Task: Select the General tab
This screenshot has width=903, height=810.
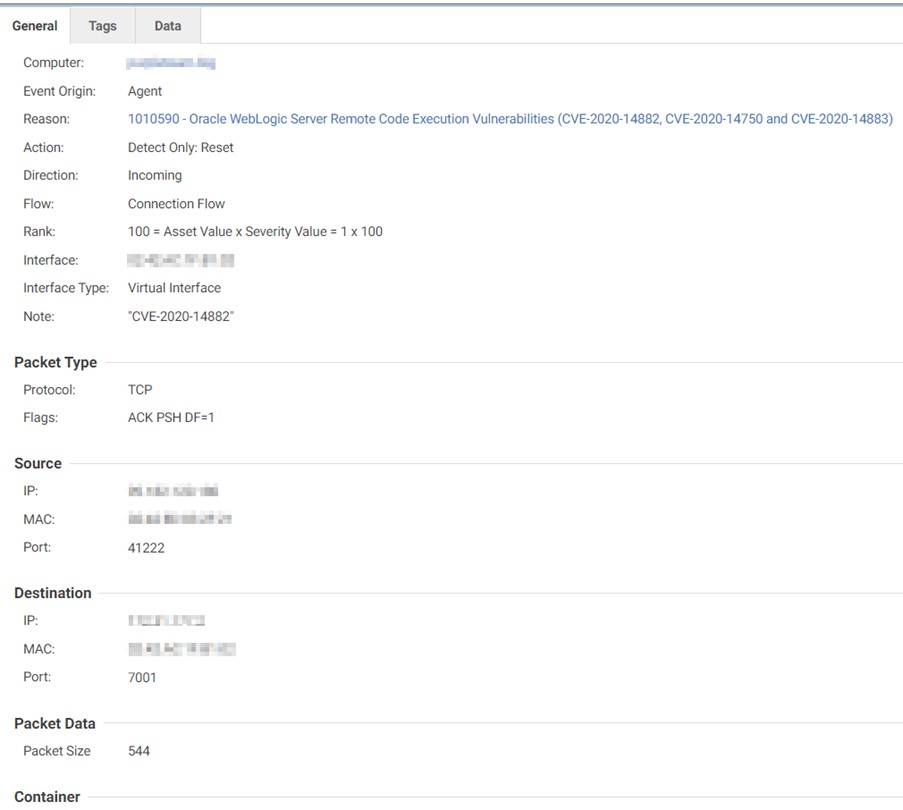Action: pos(35,26)
